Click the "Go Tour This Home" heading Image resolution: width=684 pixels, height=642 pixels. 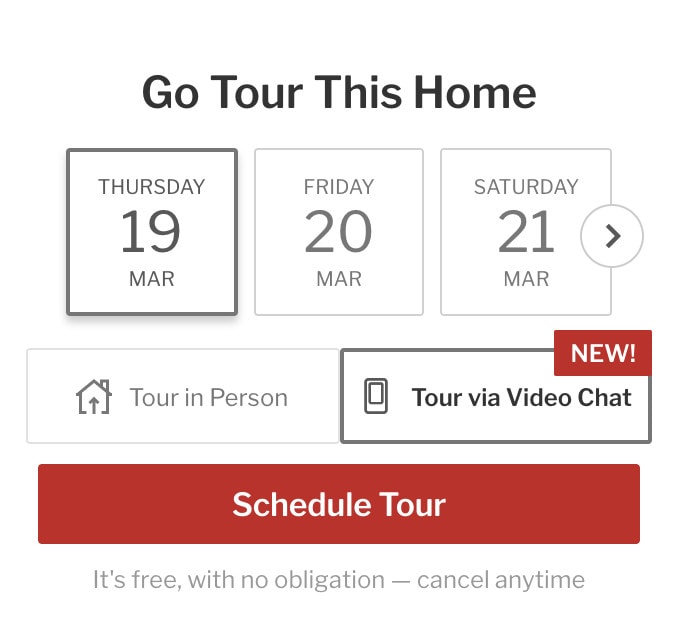[x=339, y=93]
